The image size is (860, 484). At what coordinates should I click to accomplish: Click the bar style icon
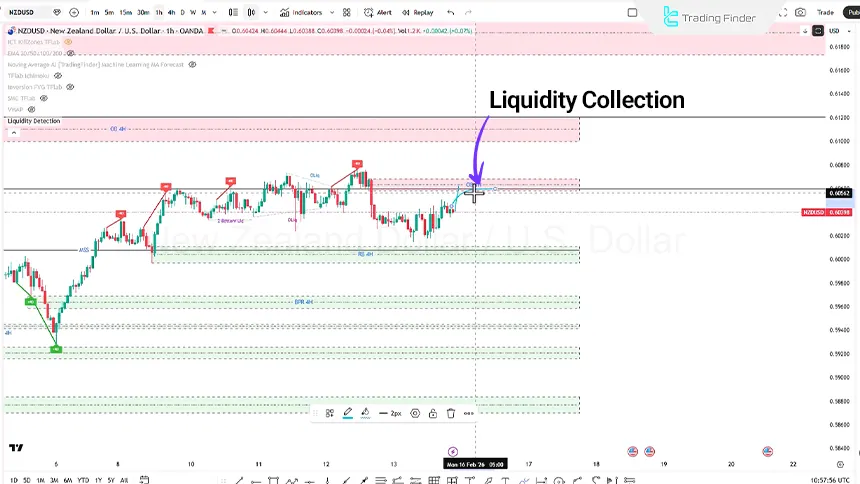click(233, 12)
